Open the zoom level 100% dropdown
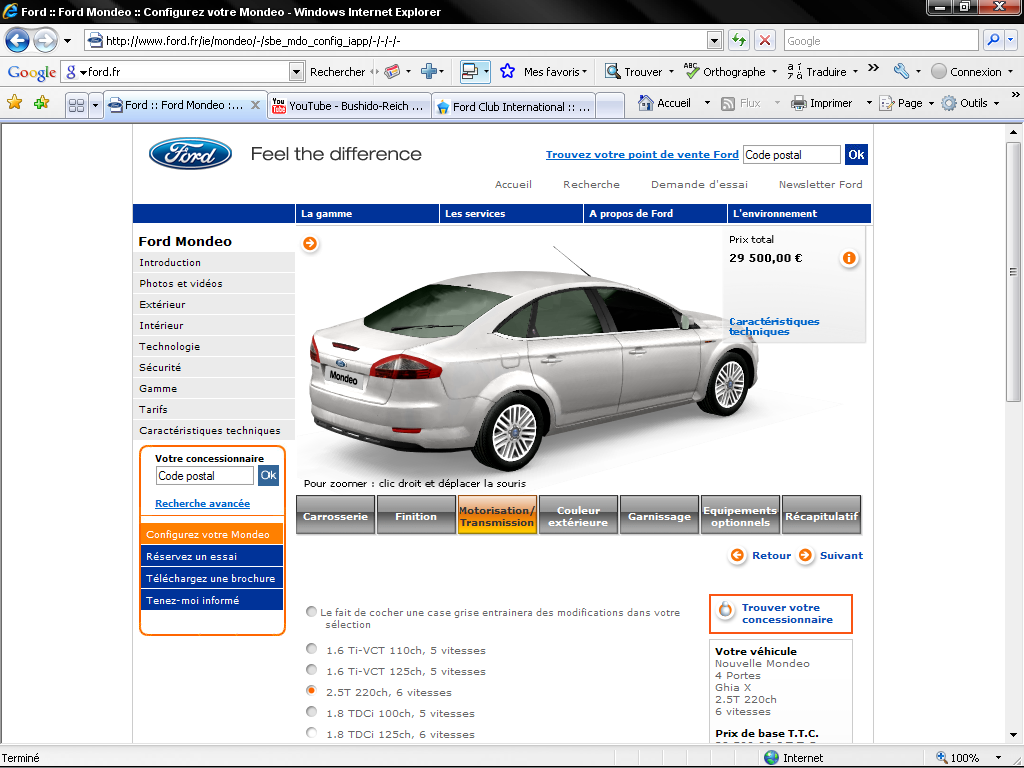Image resolution: width=1024 pixels, height=768 pixels. 999,758
